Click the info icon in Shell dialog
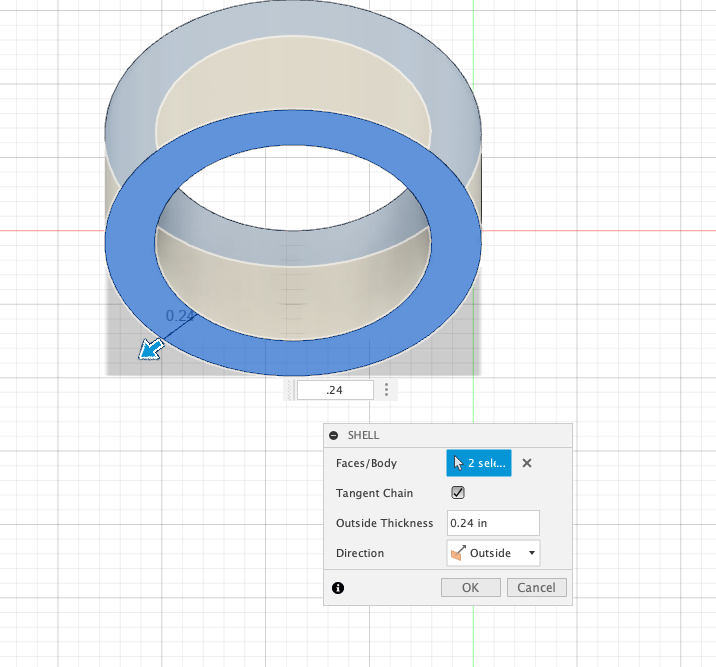 [x=338, y=588]
